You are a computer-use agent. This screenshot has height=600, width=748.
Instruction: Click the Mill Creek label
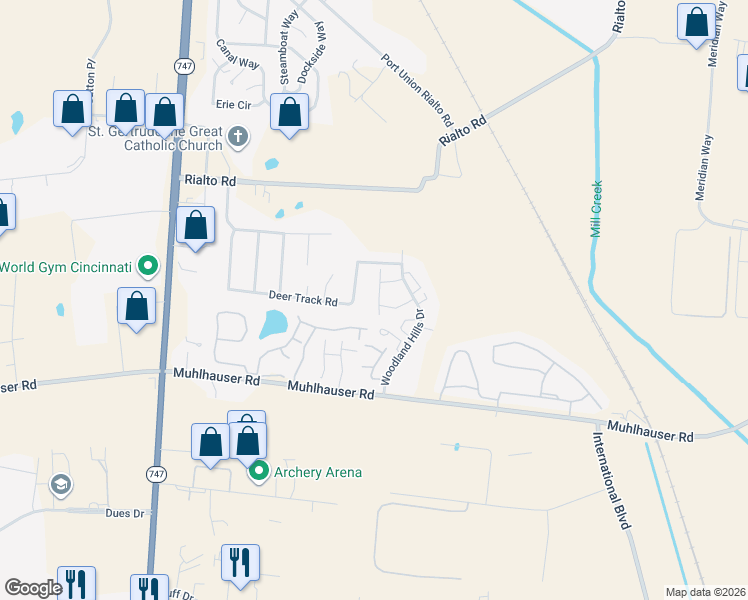pos(596,209)
